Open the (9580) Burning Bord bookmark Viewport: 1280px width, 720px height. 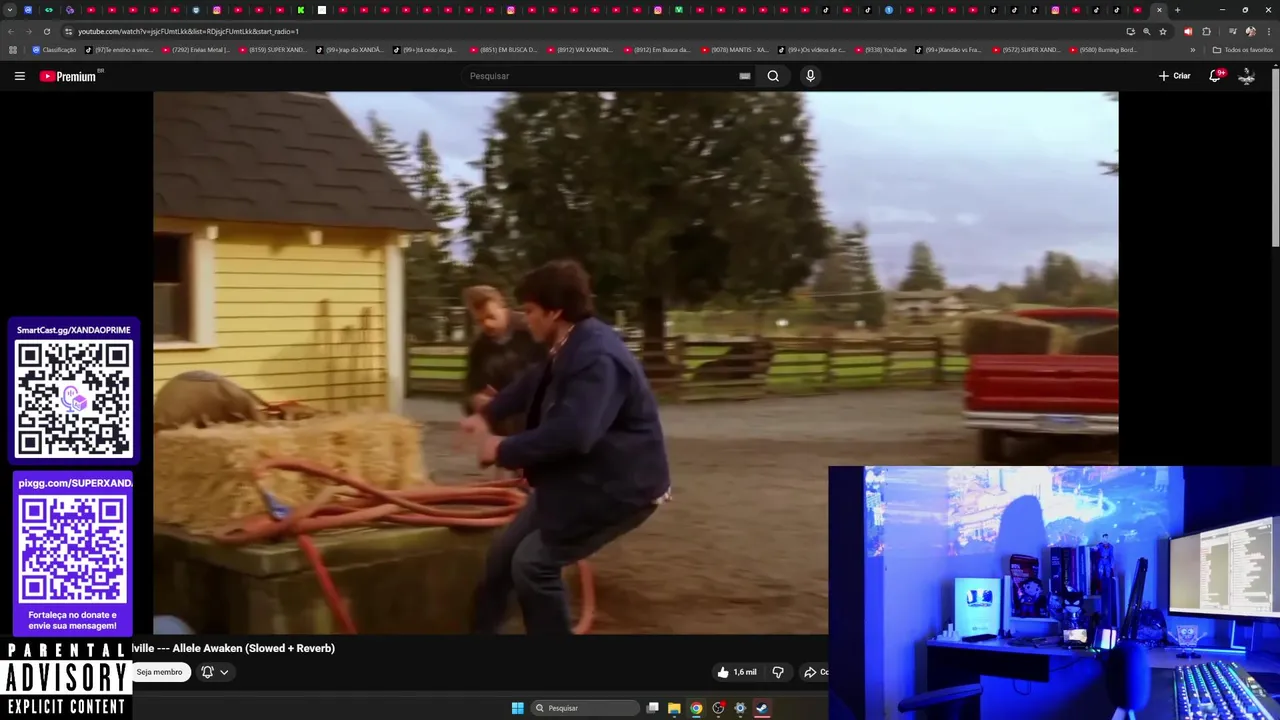1103,50
